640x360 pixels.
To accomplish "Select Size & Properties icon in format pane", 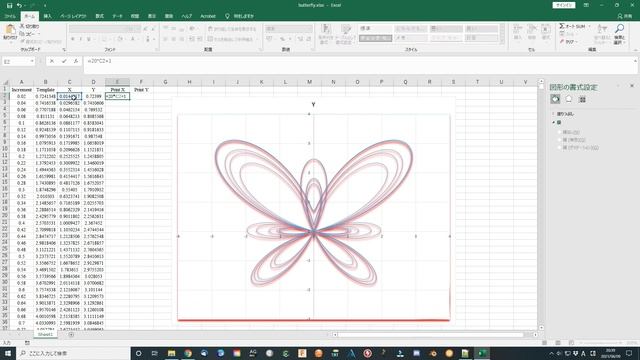I will tap(582, 99).
